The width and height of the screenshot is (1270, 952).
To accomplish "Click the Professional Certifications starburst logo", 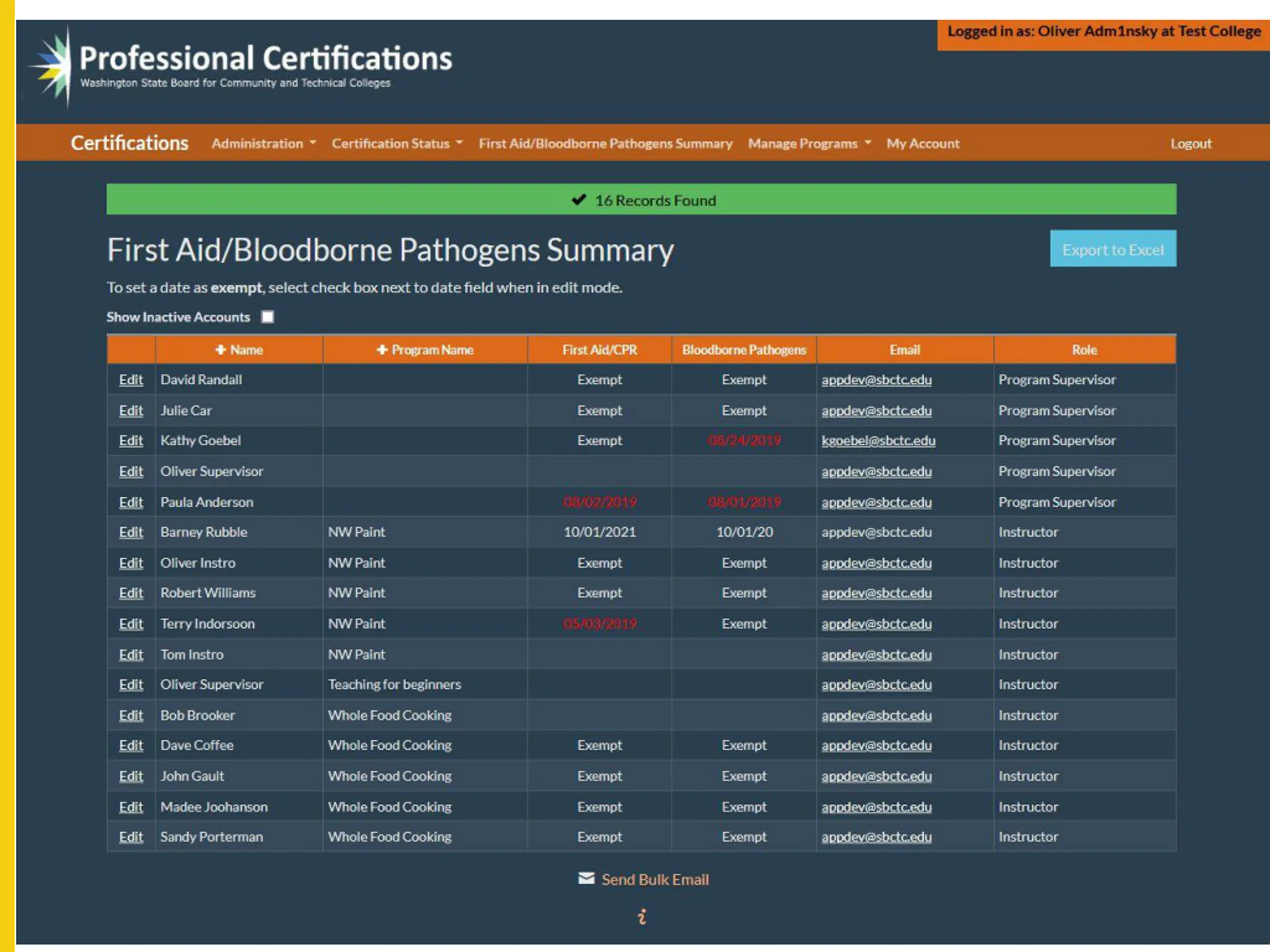I will [x=53, y=67].
